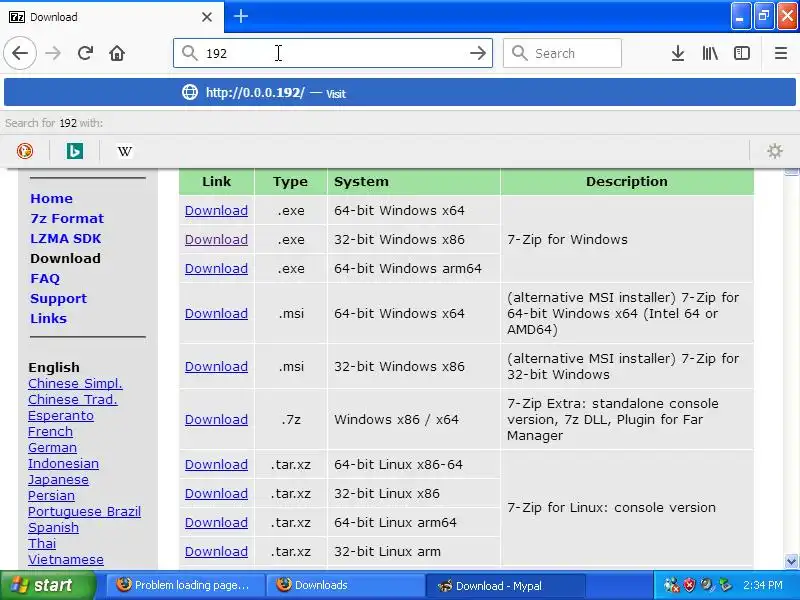800x600 pixels.
Task: Switch to Problem loading page taskbar window
Action: tap(186, 585)
